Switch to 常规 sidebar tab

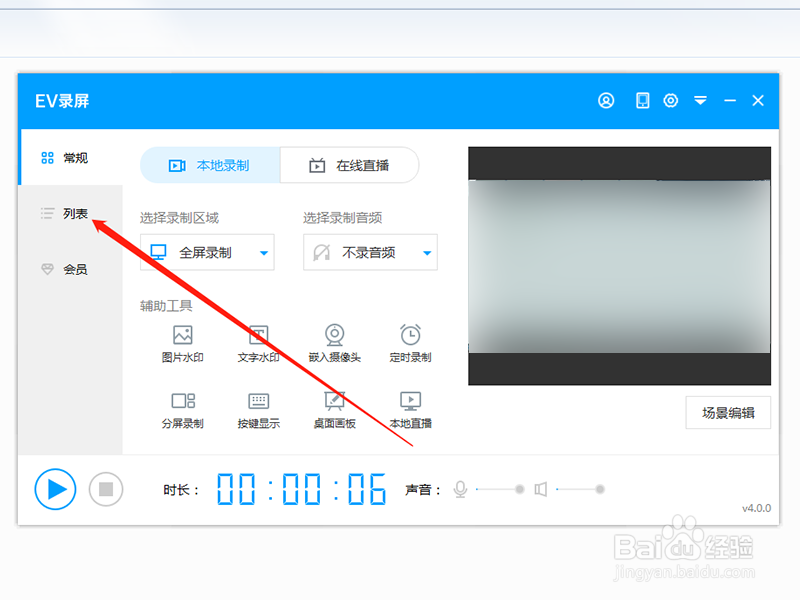tap(70, 157)
